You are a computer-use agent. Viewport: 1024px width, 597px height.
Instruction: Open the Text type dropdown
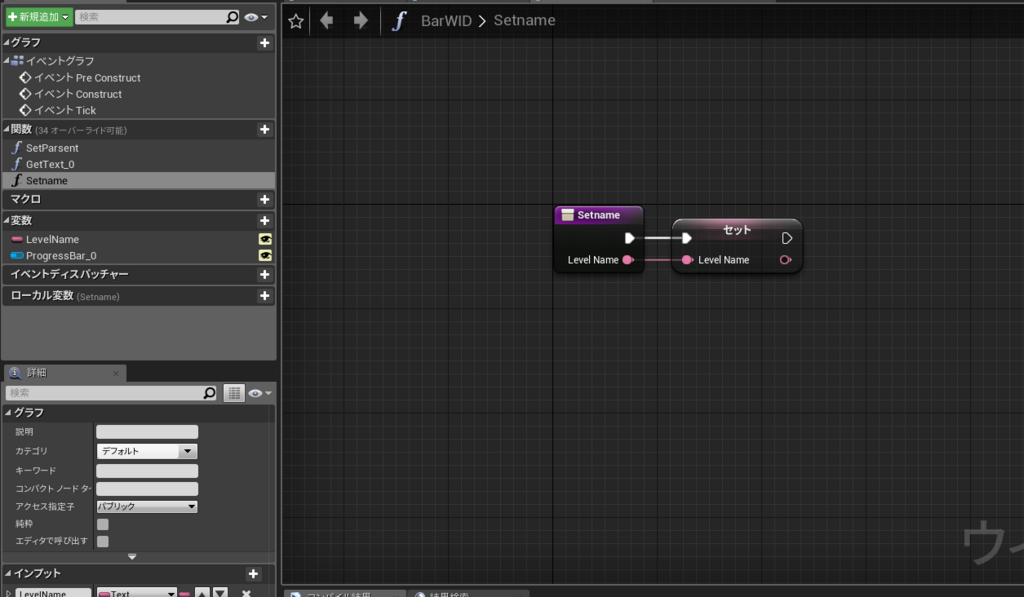coord(136,593)
